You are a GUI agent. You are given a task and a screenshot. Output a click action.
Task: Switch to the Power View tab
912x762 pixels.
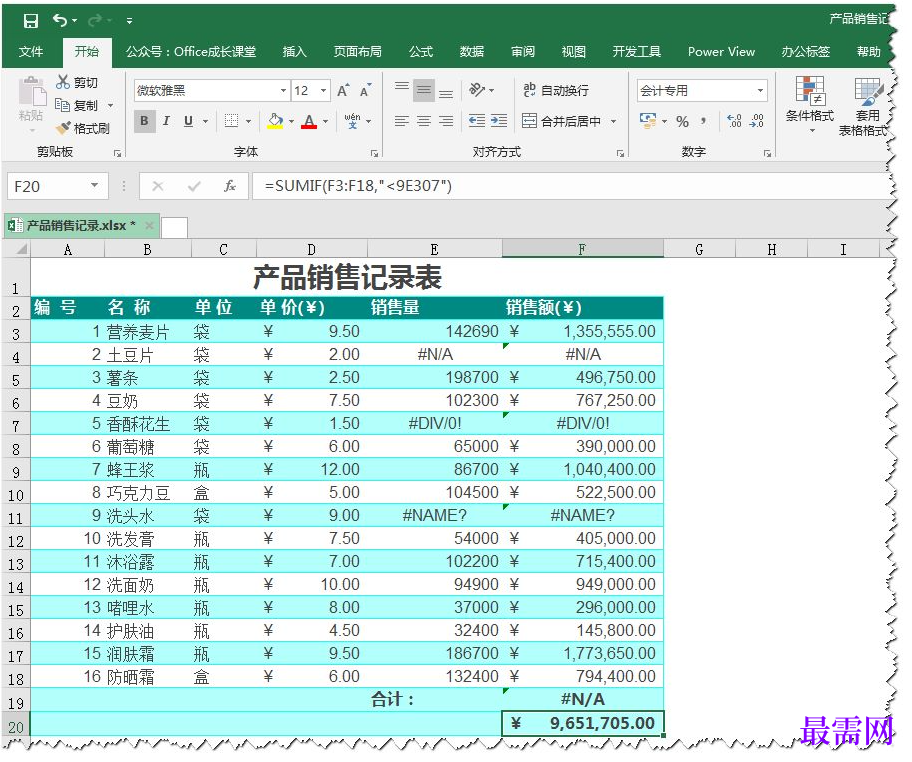(721, 52)
